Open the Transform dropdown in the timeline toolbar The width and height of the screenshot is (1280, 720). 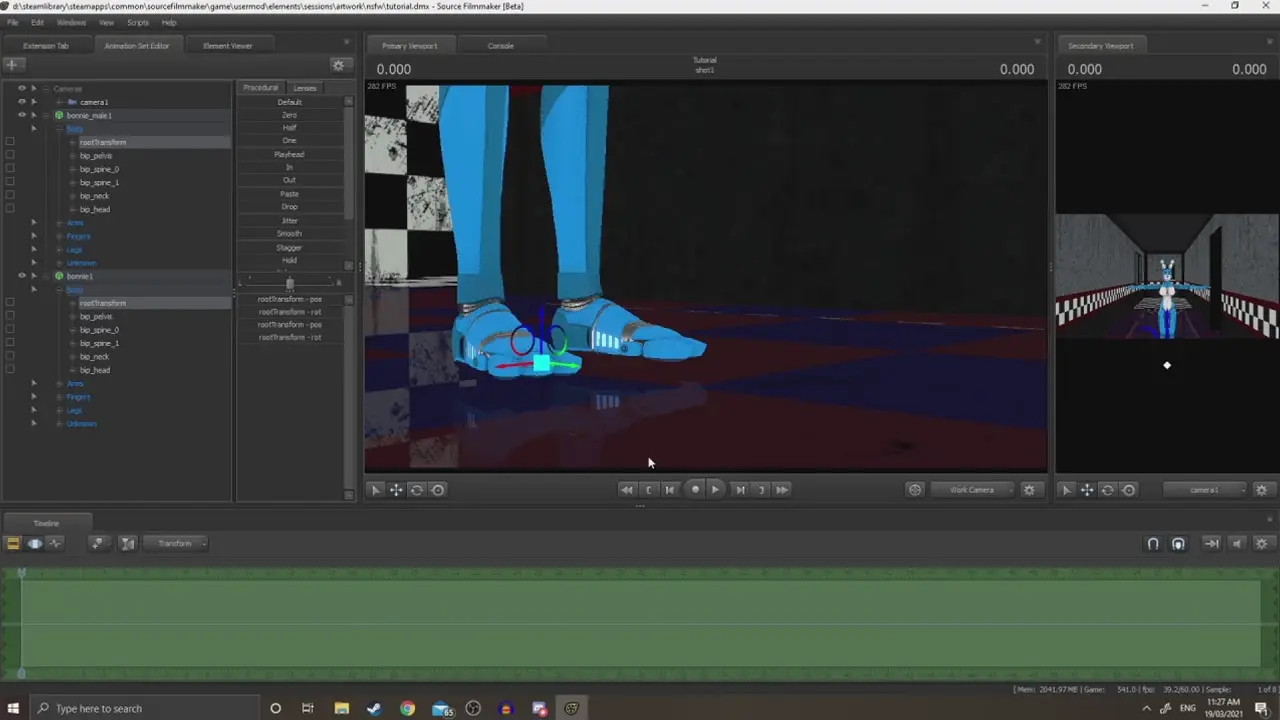tap(176, 543)
